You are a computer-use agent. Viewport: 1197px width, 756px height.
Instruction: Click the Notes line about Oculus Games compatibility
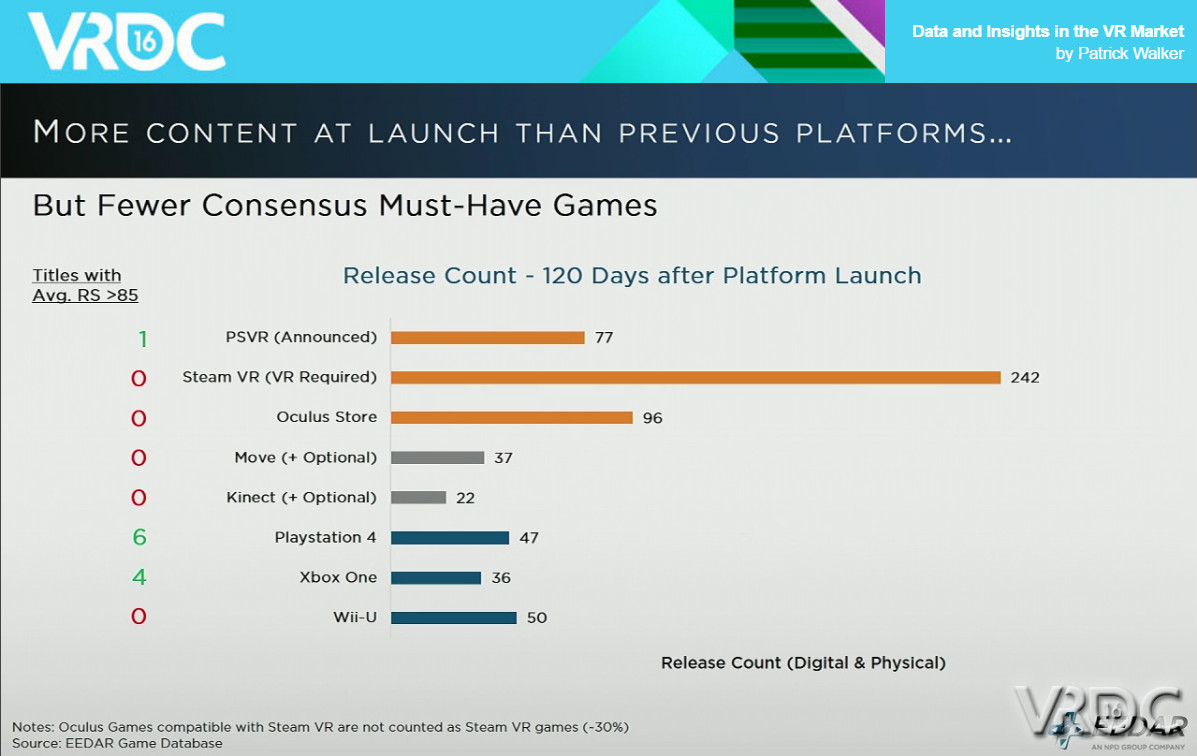320,727
